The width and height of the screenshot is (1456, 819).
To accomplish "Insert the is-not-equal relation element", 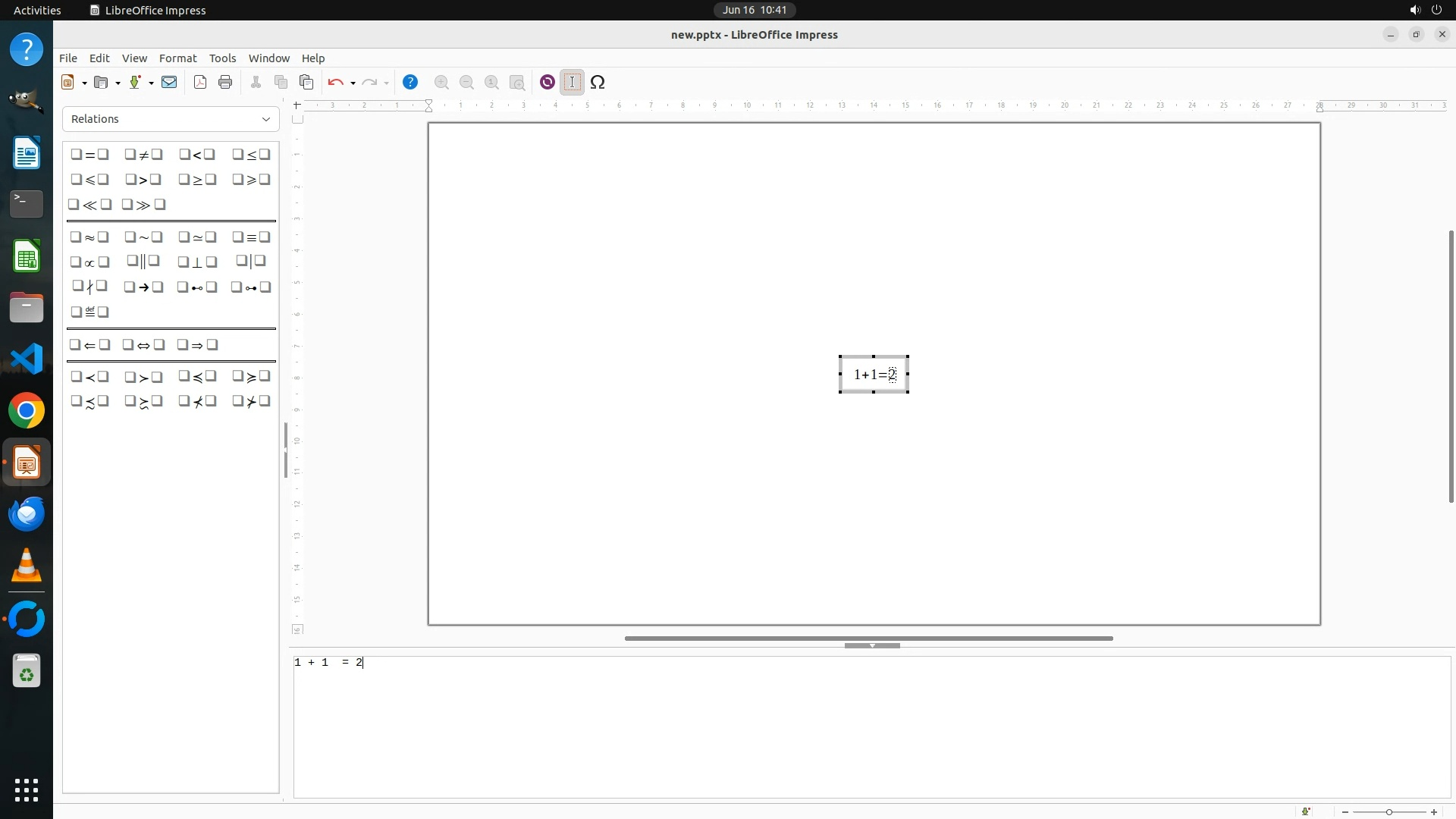I will (143, 155).
